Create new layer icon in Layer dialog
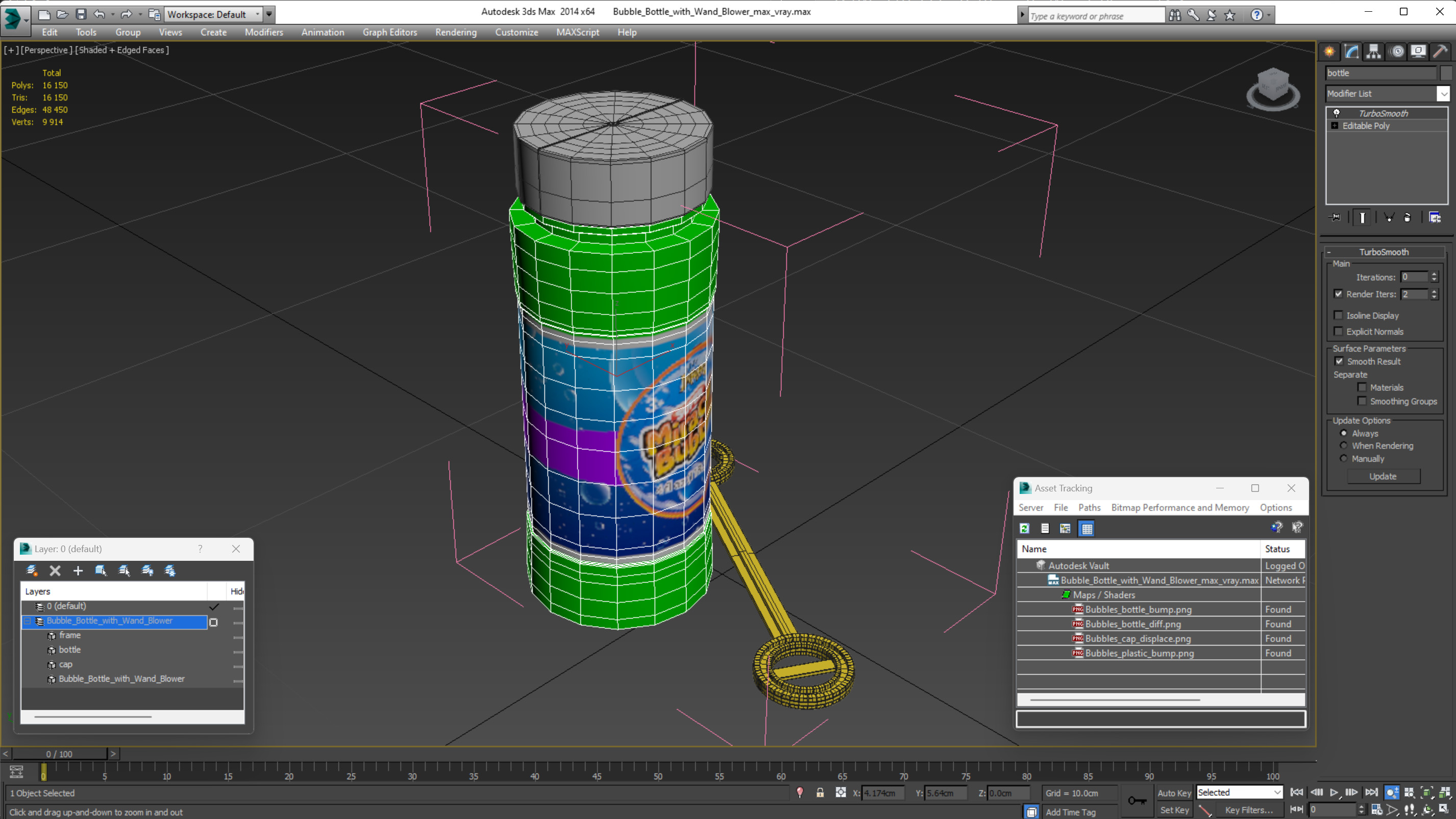1456x819 pixels. click(x=32, y=571)
